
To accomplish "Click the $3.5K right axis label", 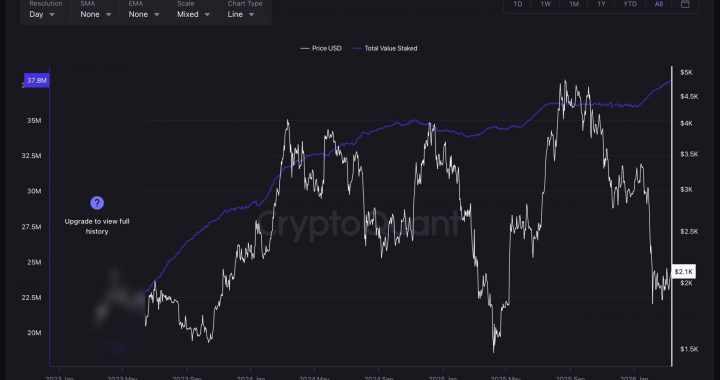I will [x=689, y=154].
